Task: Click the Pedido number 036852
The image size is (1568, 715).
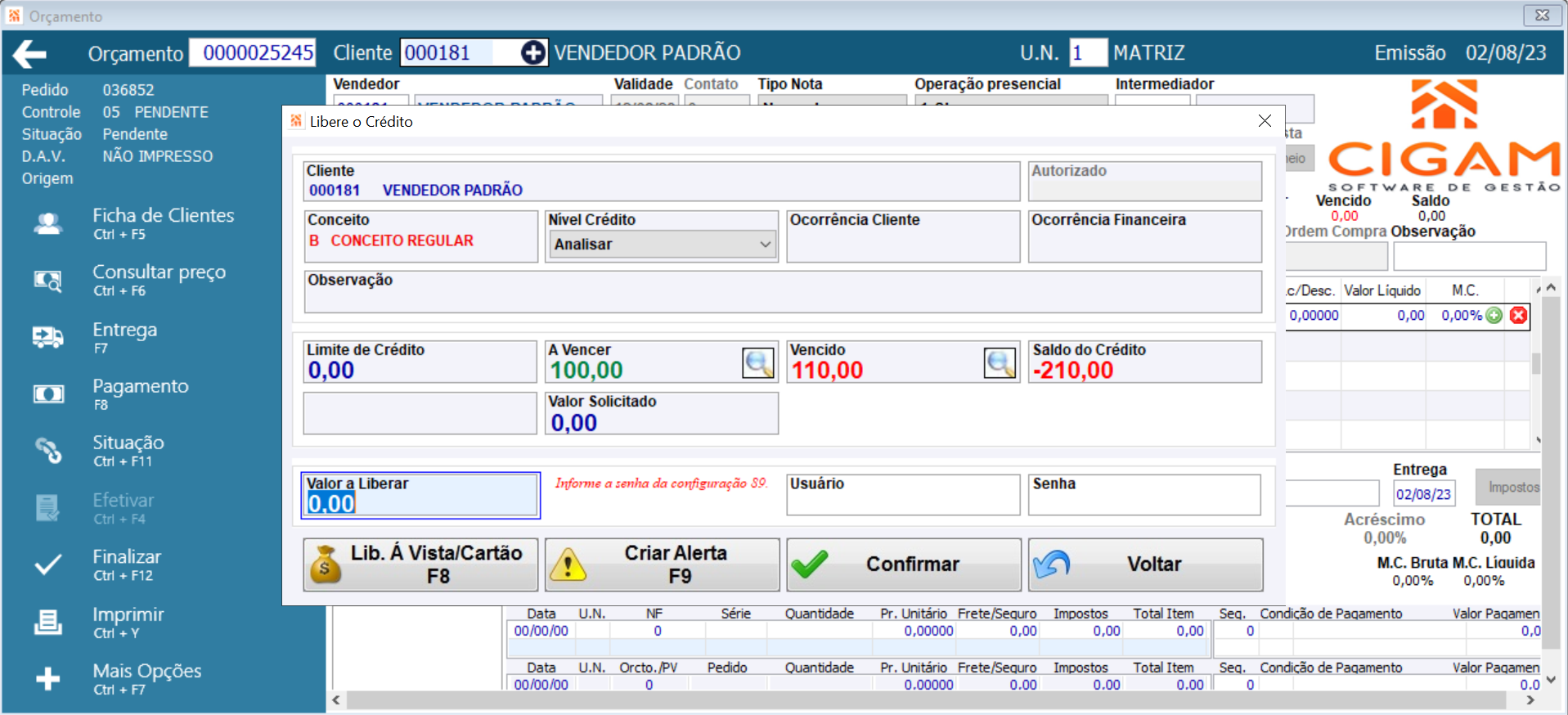Action: pos(128,90)
